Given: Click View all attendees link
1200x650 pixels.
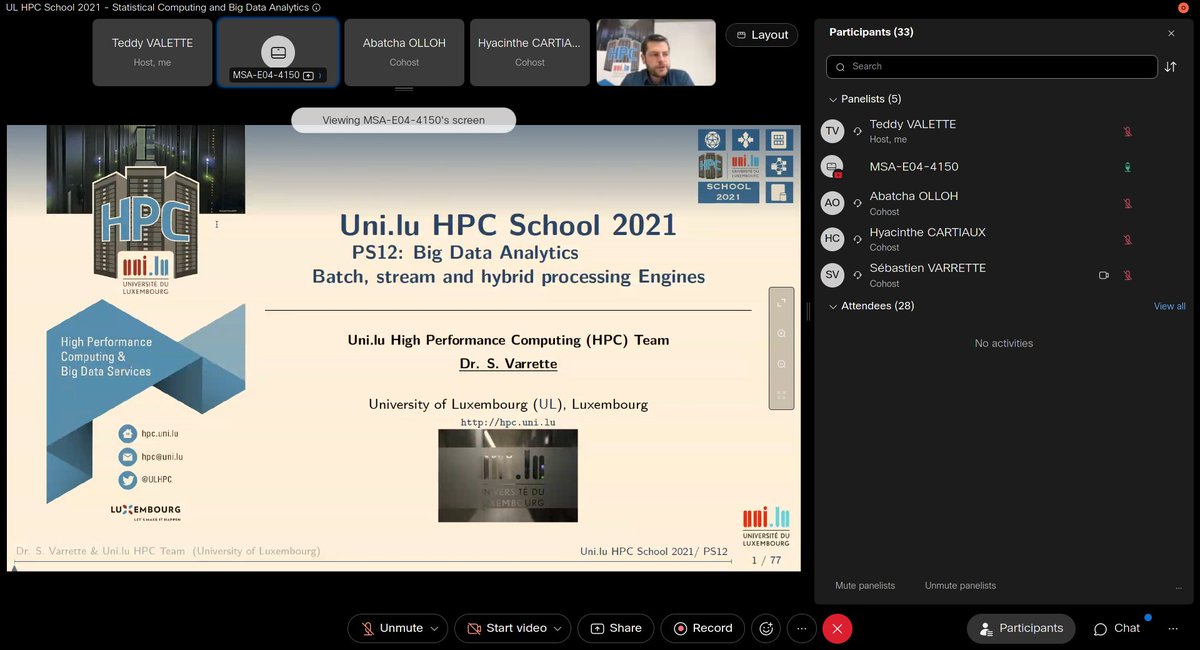Looking at the screenshot, I should pyautogui.click(x=1169, y=306).
